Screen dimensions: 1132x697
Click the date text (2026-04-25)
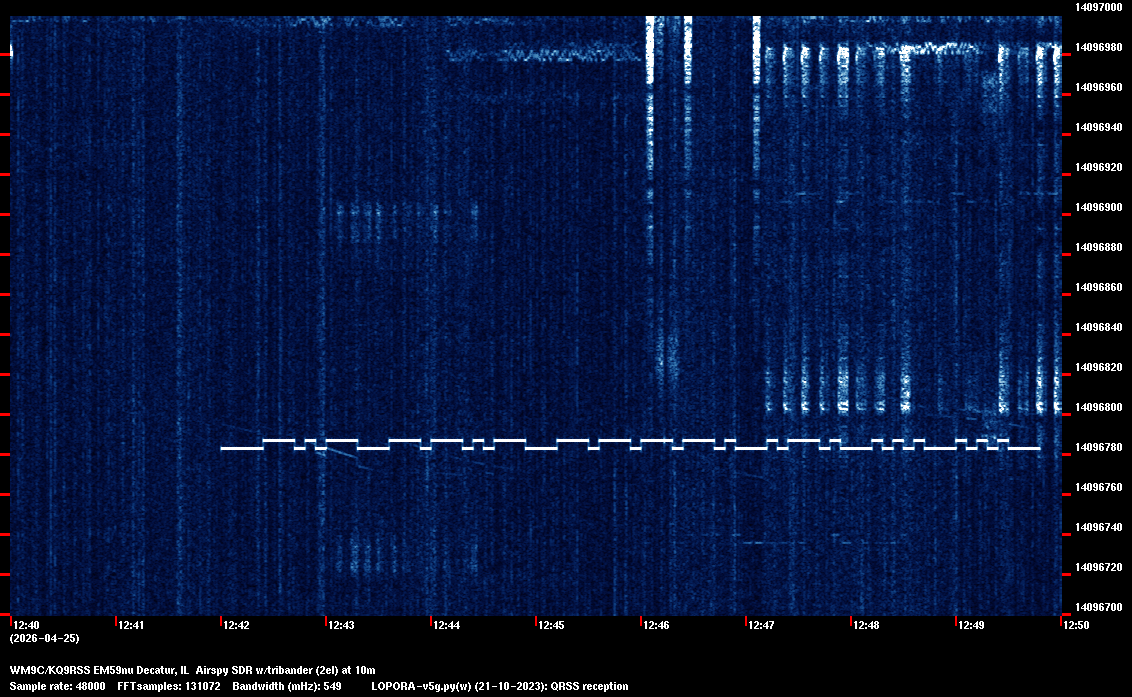[44, 638]
